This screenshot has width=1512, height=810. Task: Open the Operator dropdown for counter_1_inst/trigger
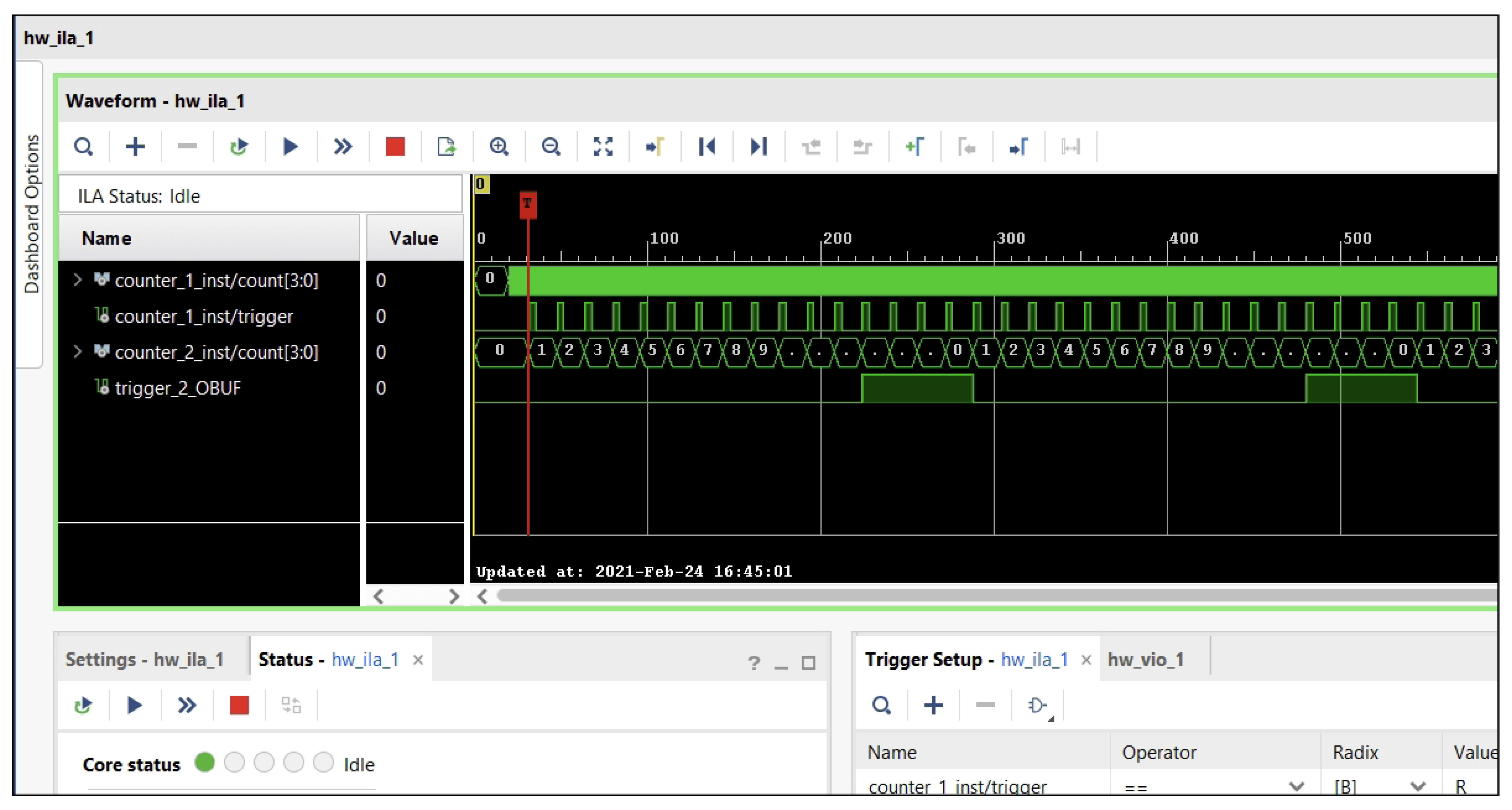click(x=1296, y=786)
